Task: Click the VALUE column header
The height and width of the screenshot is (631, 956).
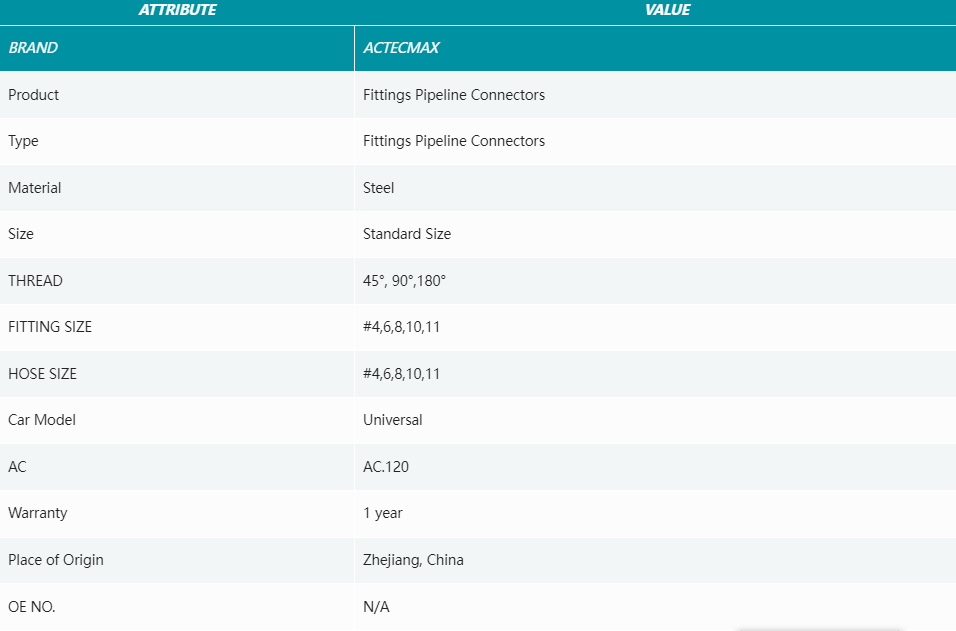Action: pos(667,10)
